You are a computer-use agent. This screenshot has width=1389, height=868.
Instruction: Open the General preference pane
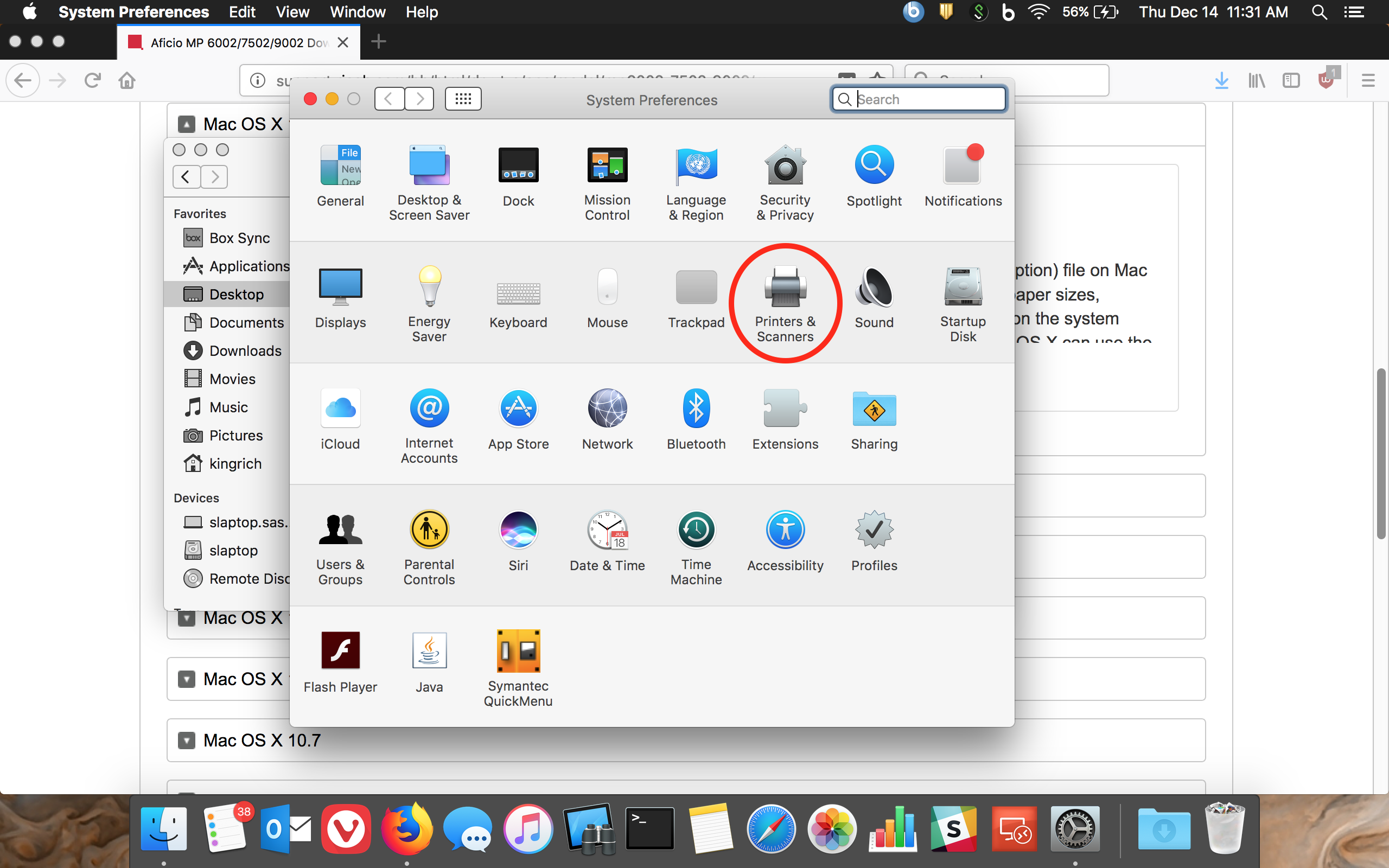(340, 176)
